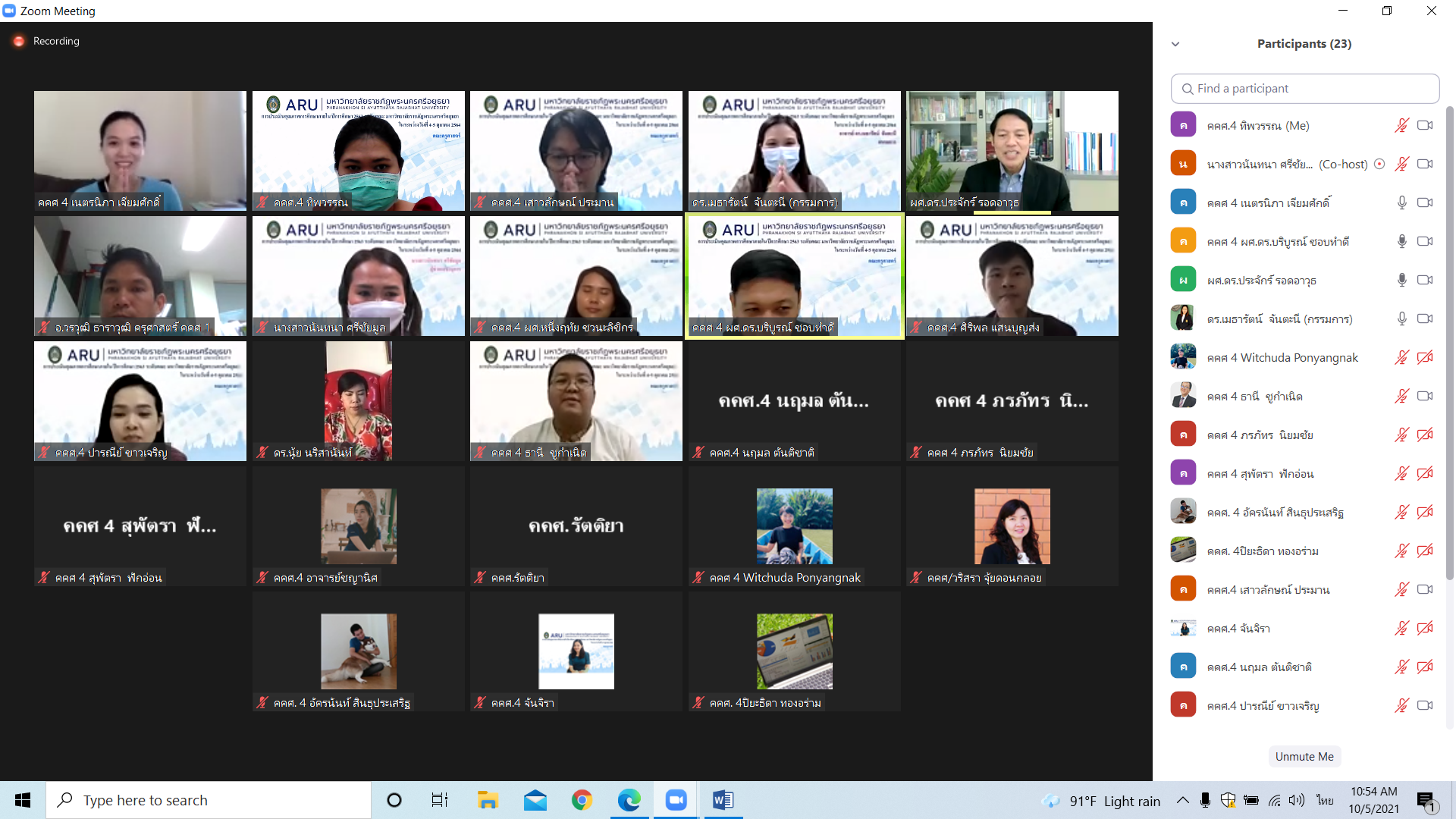Click muted mic icon for คศศ.4 นฤมล ตันติชาติ row
The image size is (1456, 819).
point(1401,667)
